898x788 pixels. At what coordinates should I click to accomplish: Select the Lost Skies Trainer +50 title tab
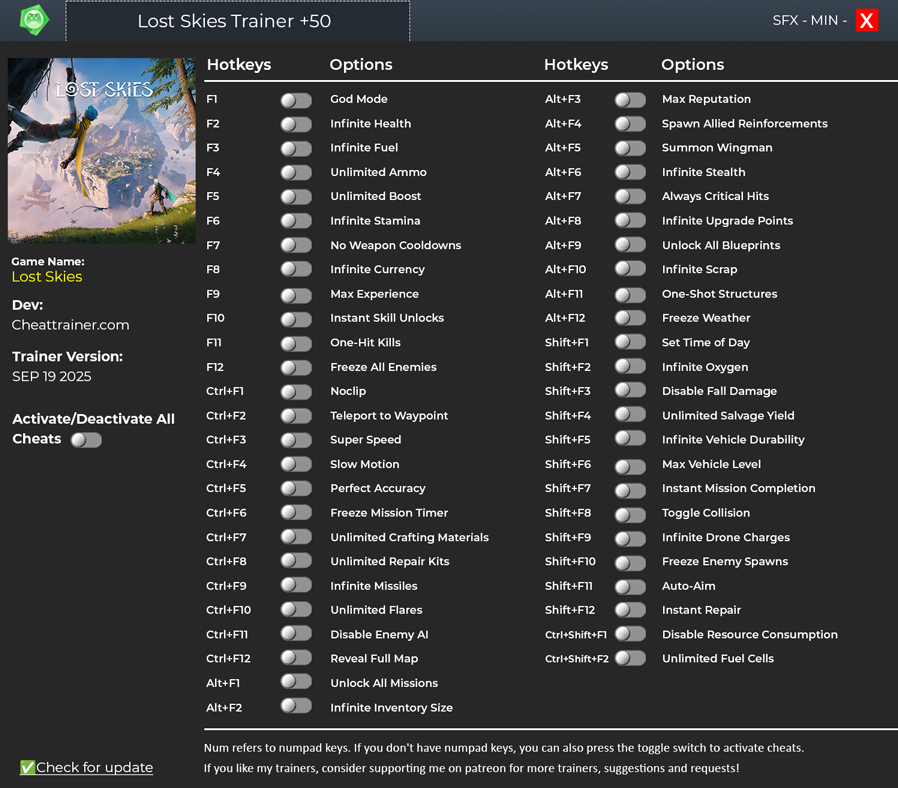[237, 21]
